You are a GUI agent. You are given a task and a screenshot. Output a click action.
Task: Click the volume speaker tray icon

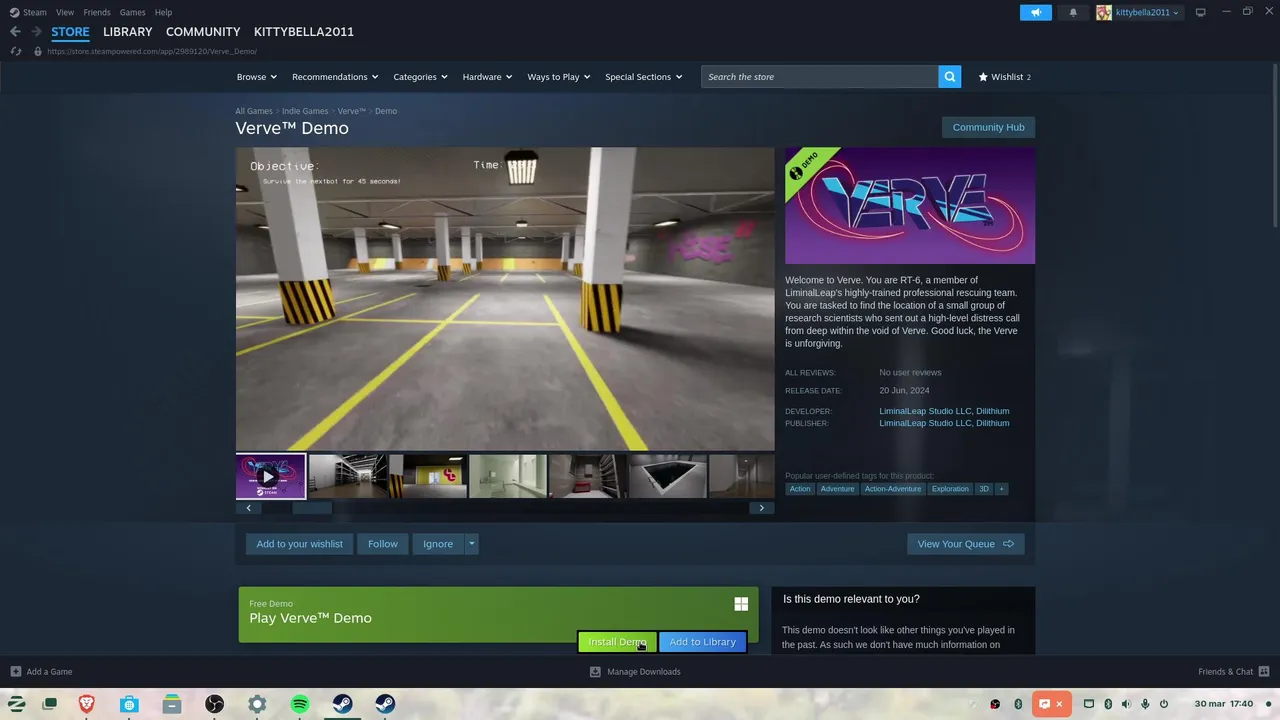pos(1126,704)
